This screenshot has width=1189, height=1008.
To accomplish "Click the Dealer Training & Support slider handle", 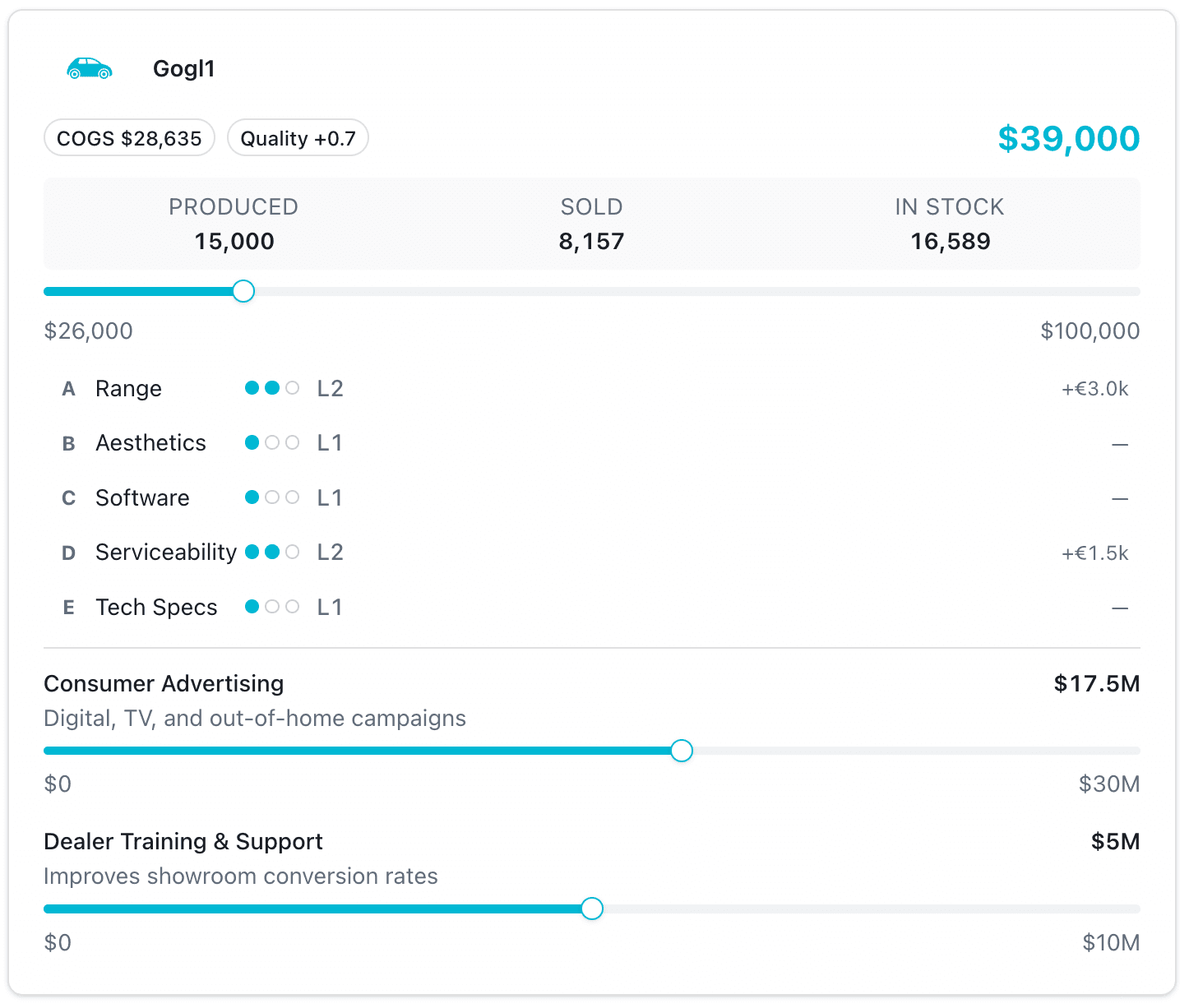I will coord(591,909).
